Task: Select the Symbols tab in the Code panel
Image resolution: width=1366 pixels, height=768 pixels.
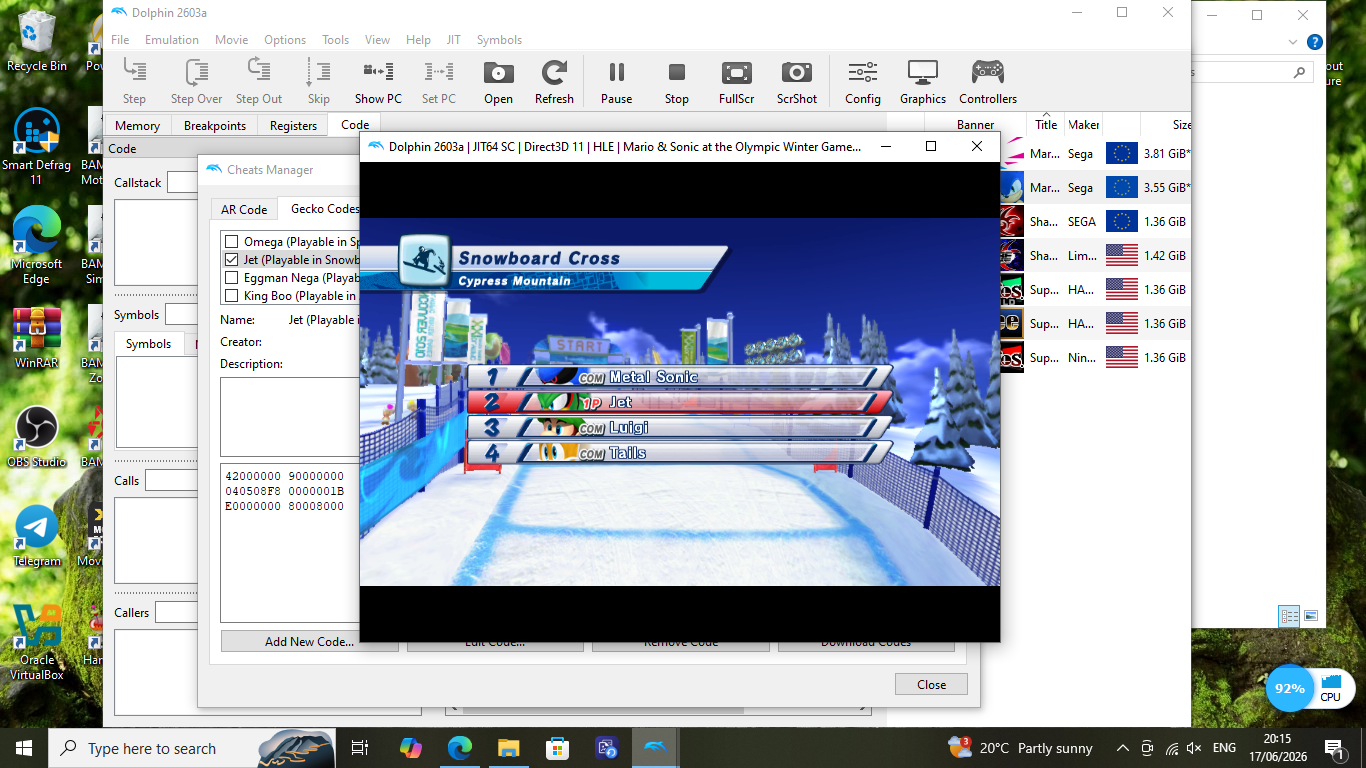Action: click(x=149, y=344)
